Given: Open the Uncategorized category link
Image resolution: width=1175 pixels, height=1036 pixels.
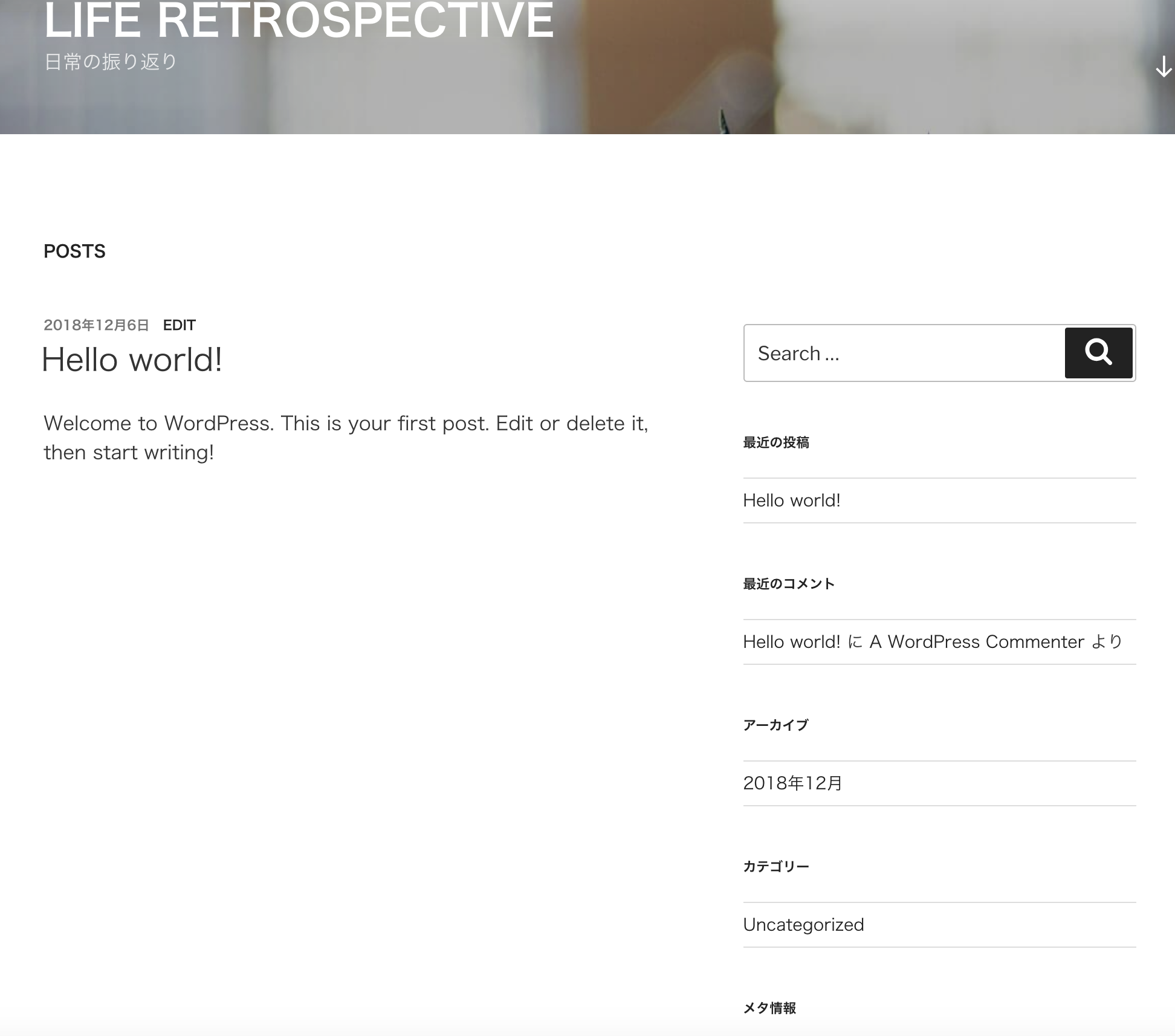Looking at the screenshot, I should 803,925.
